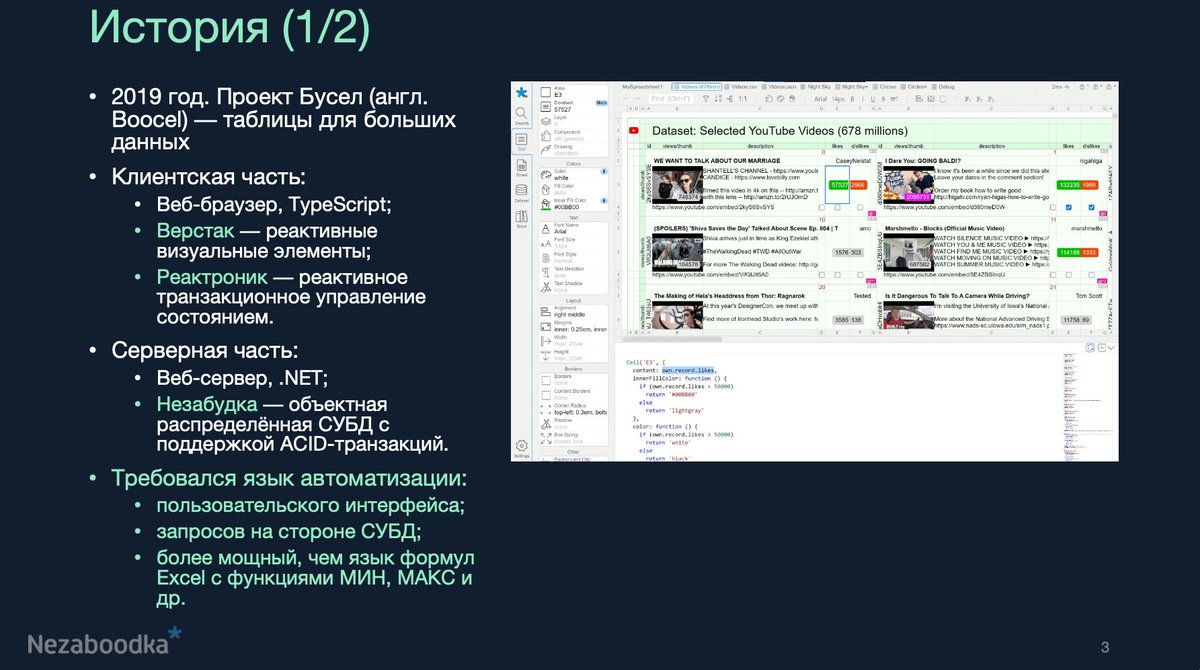Click the Color palette icon
1200x670 pixels.
pyautogui.click(x=546, y=175)
